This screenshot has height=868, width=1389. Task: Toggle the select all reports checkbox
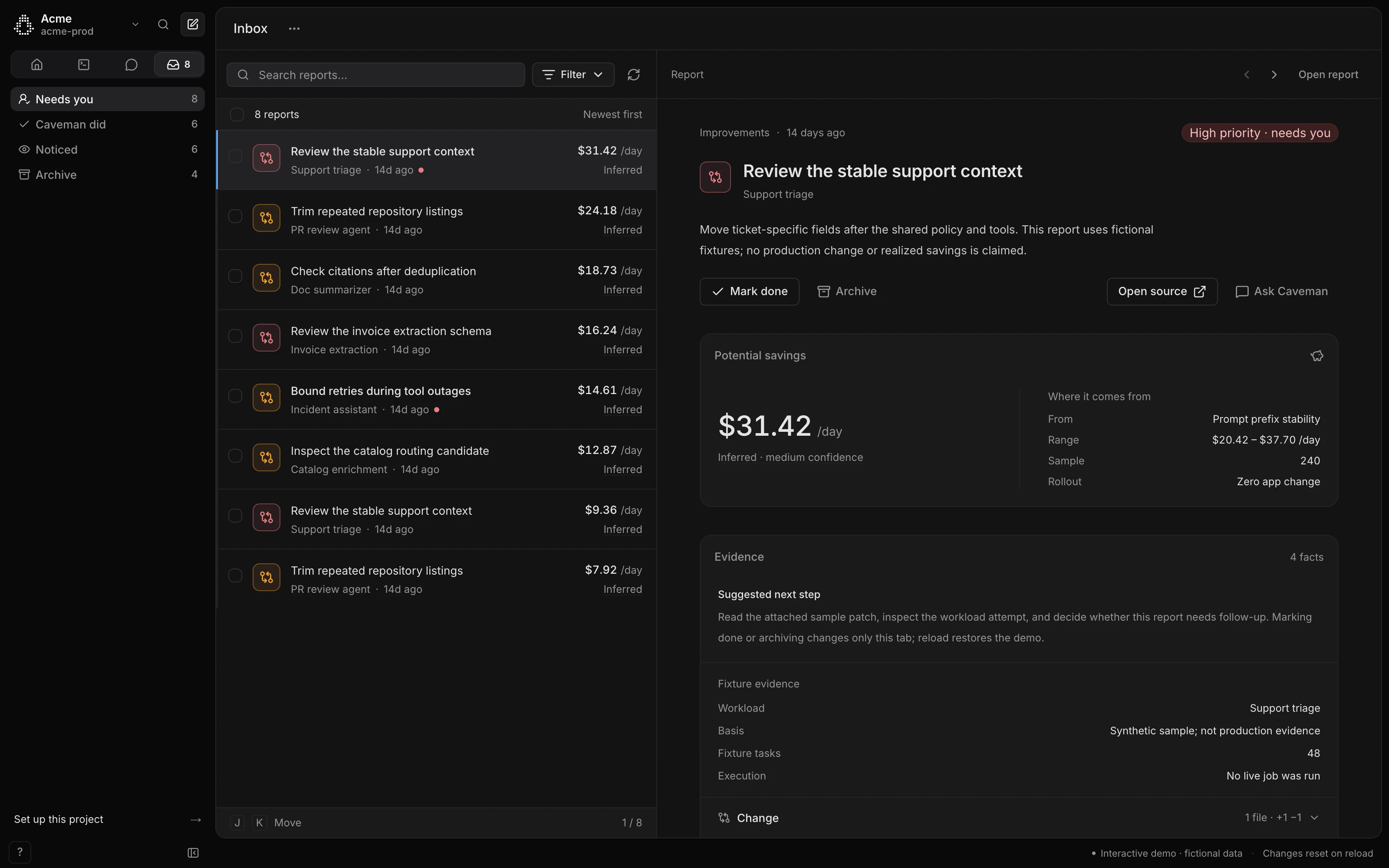pos(237,114)
